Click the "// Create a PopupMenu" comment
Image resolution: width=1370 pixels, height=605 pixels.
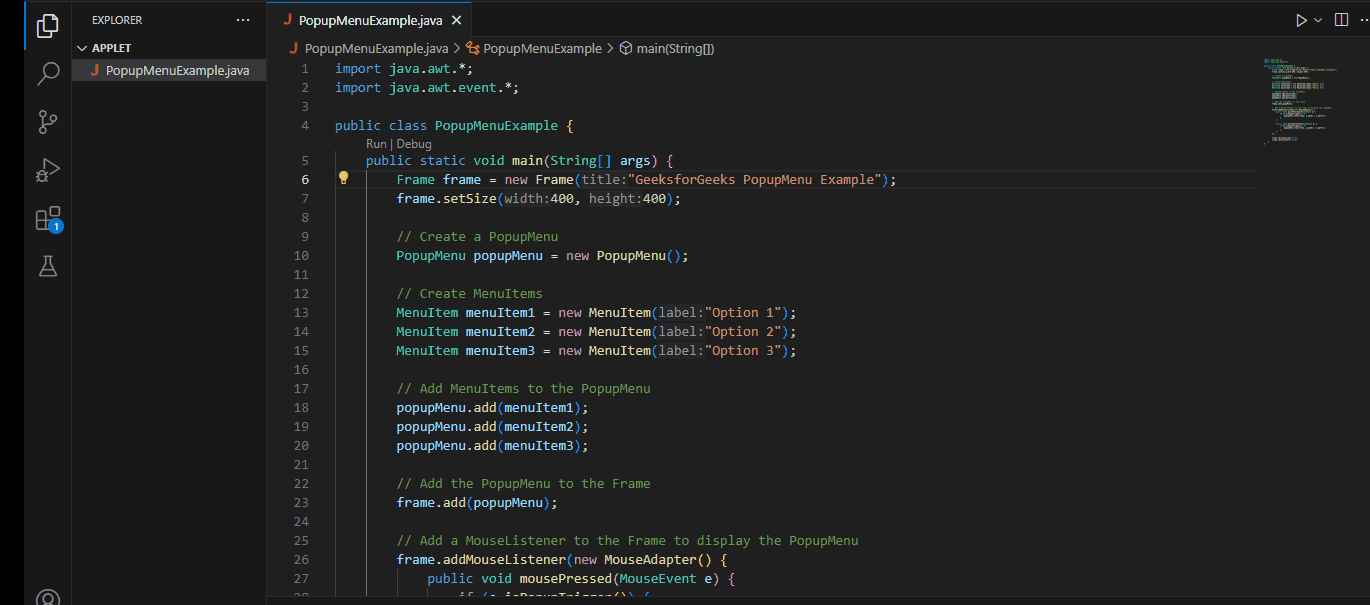pyautogui.click(x=477, y=236)
